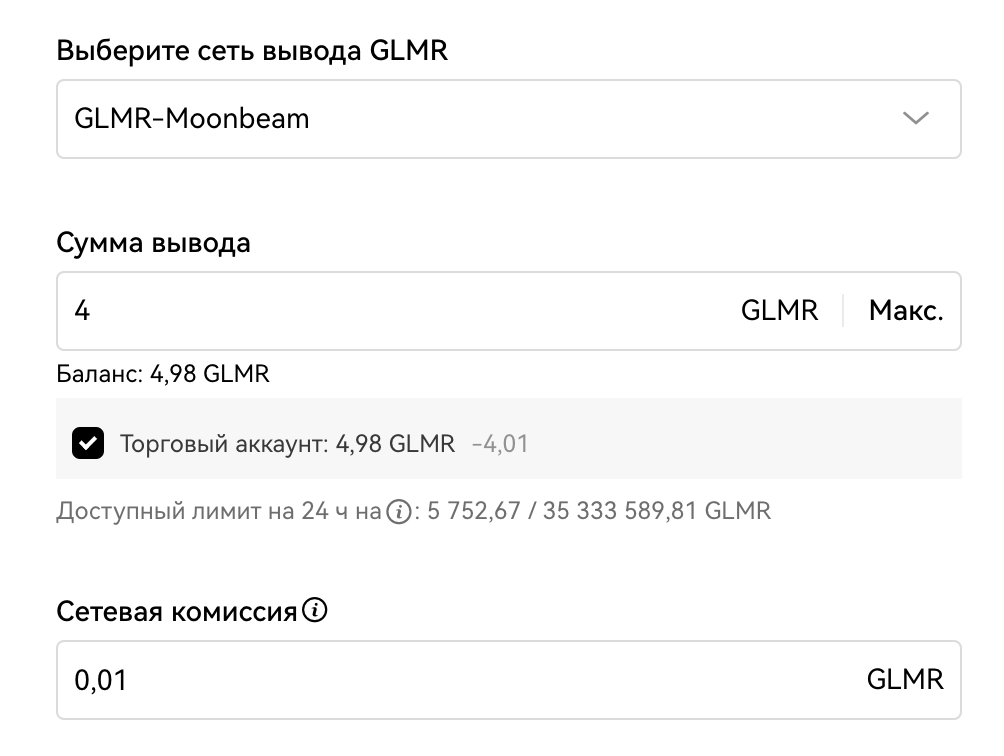Click the Сетевая комиссия heading text
Image resolution: width=1004 pixels, height=756 pixels.
click(x=177, y=611)
